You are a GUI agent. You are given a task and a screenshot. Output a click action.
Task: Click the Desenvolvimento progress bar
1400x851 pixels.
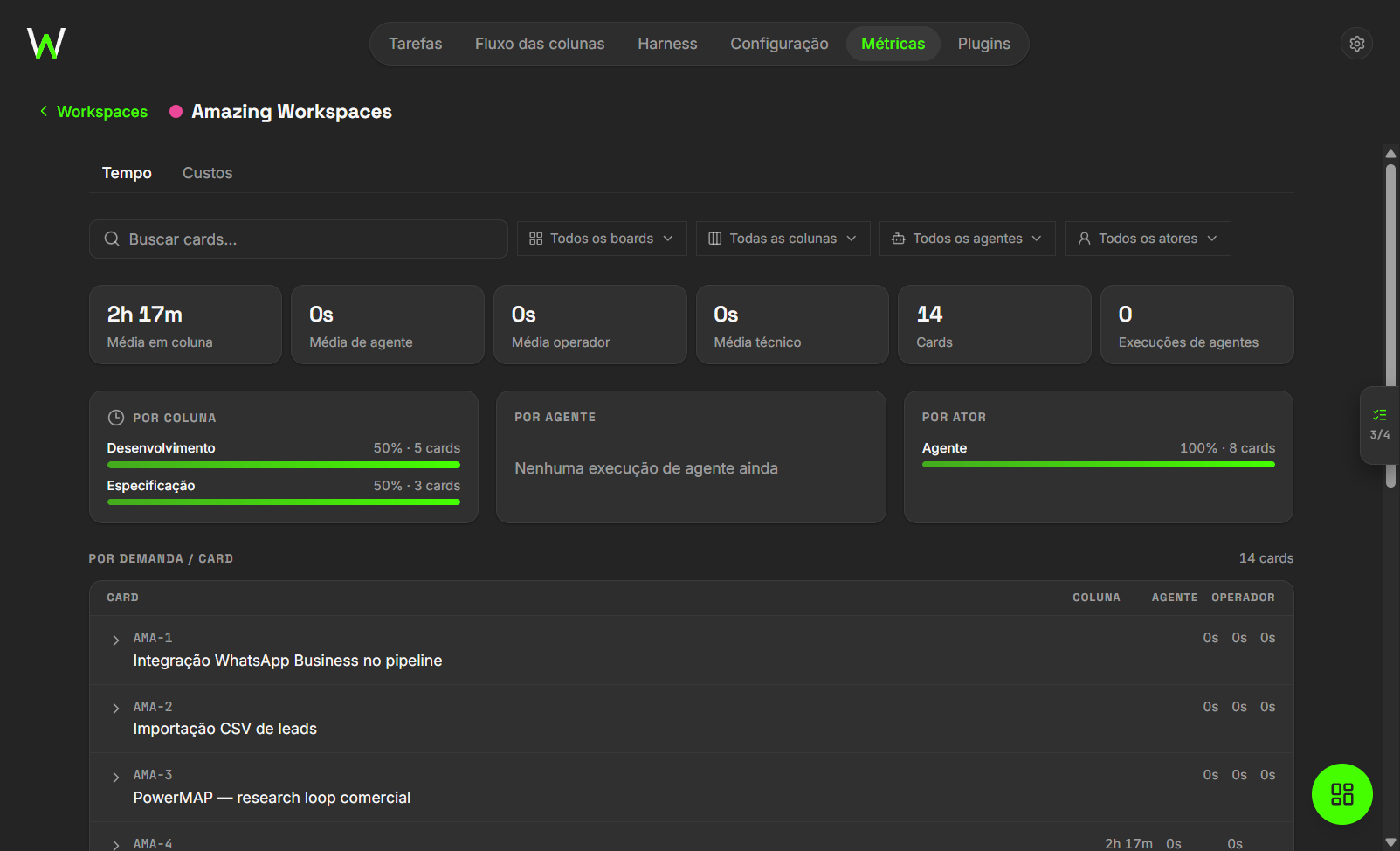[283, 465]
